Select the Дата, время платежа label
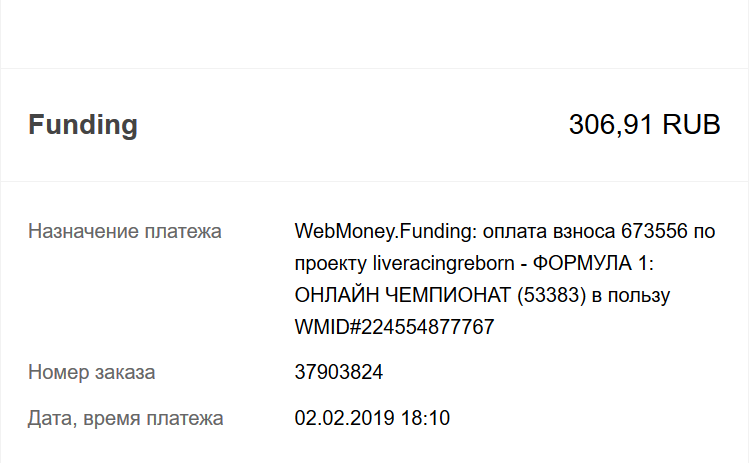The image size is (749, 463). click(126, 418)
